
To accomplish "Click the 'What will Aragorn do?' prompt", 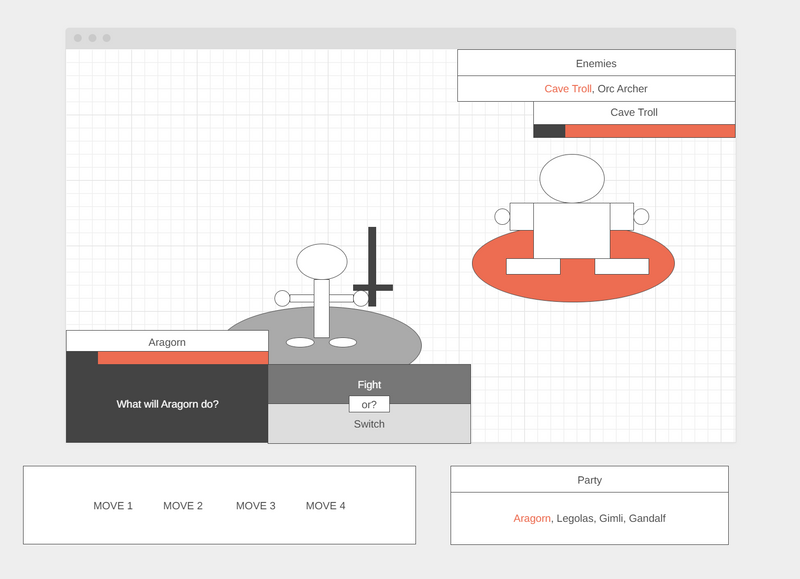I will click(x=167, y=404).
